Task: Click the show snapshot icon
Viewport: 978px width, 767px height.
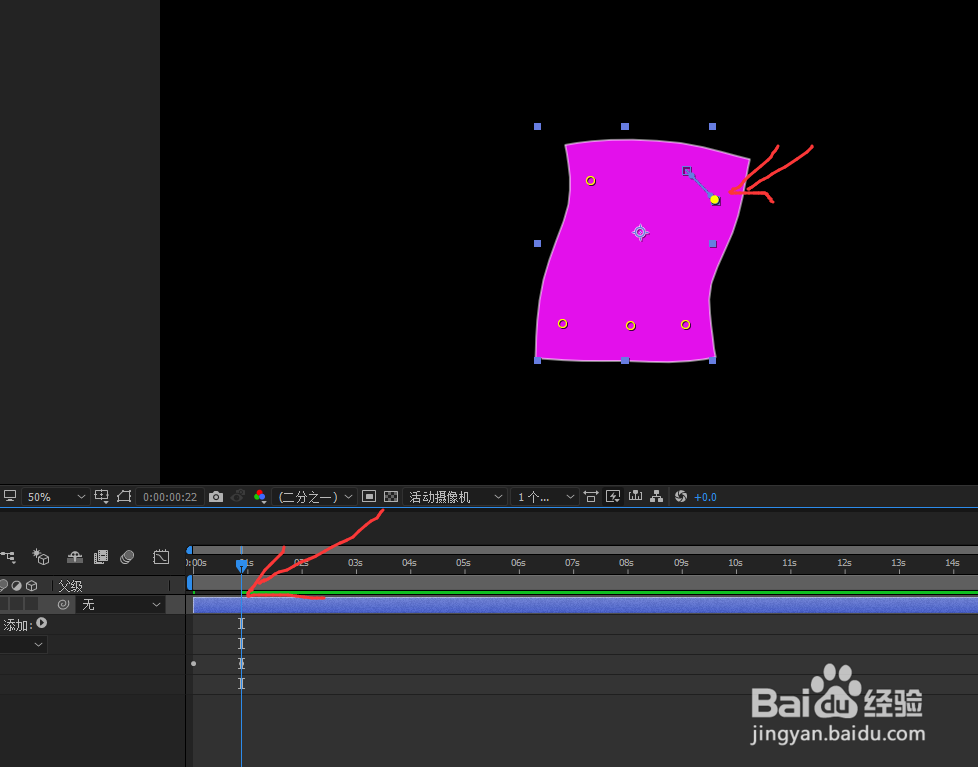Action: tap(238, 496)
